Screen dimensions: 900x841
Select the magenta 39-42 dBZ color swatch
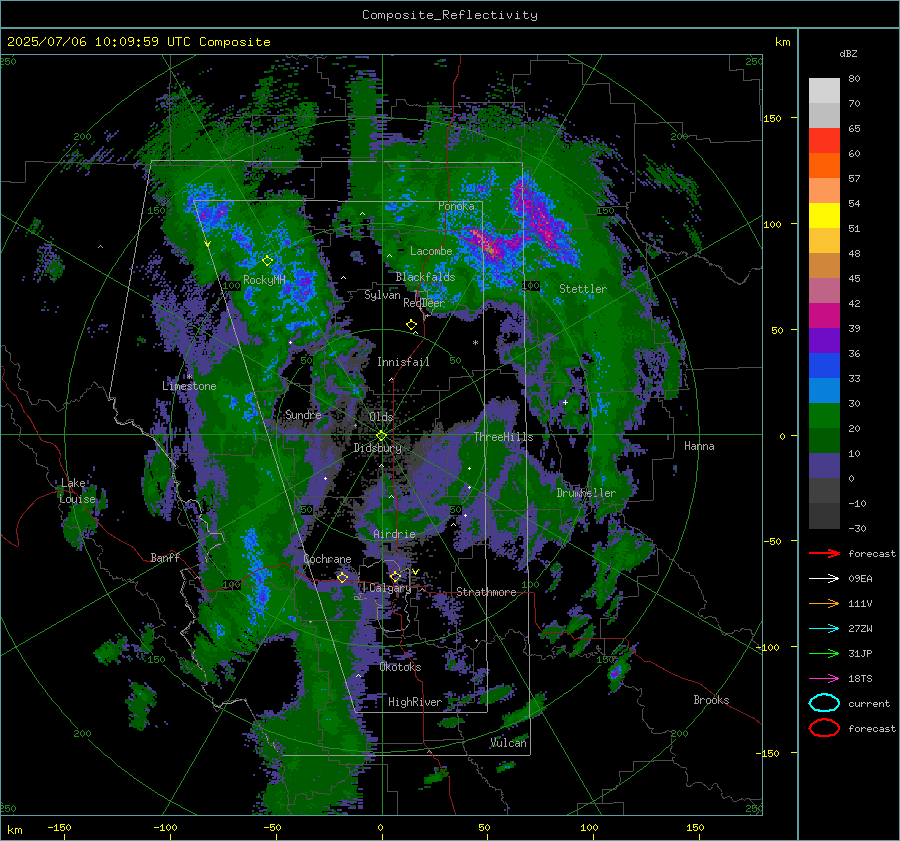pyautogui.click(x=824, y=316)
